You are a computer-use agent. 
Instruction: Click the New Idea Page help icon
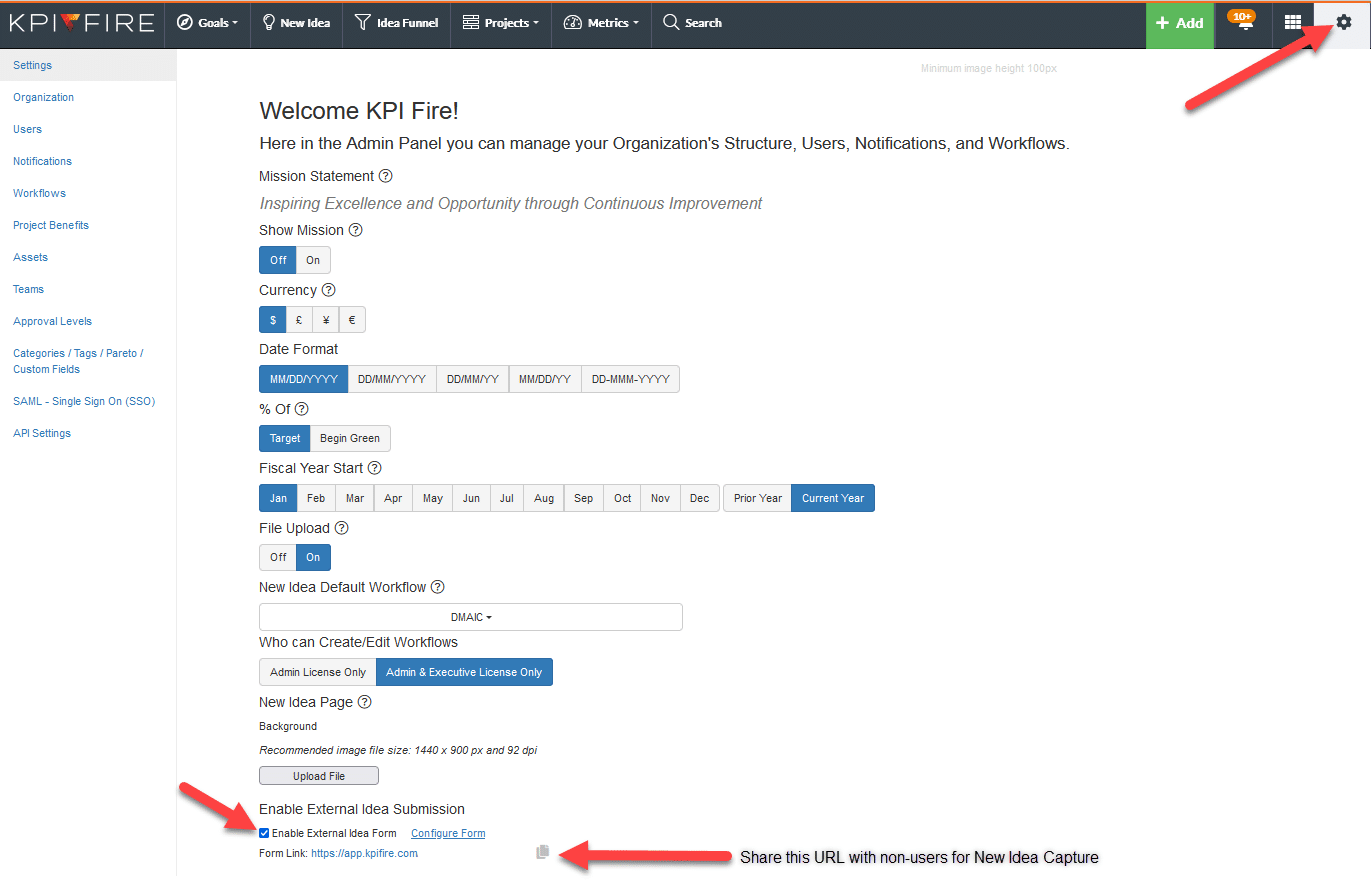pyautogui.click(x=365, y=702)
